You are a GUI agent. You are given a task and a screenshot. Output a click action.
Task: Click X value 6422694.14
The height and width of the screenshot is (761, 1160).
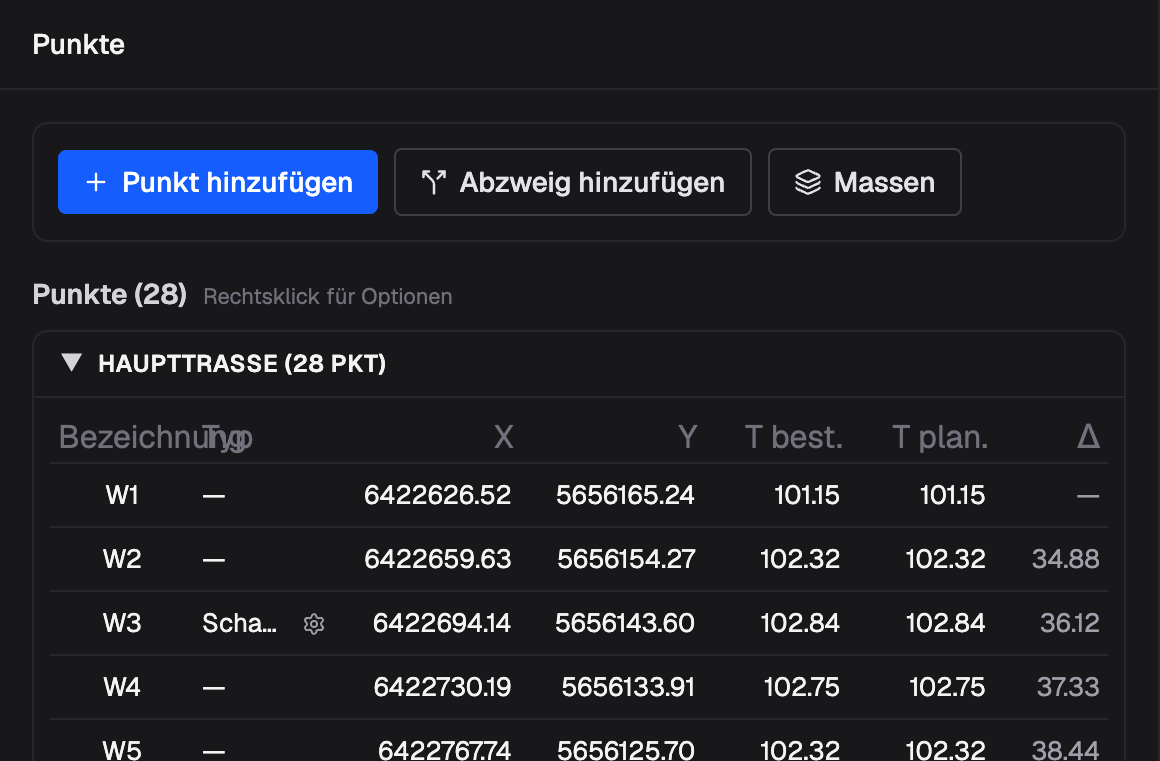click(442, 623)
